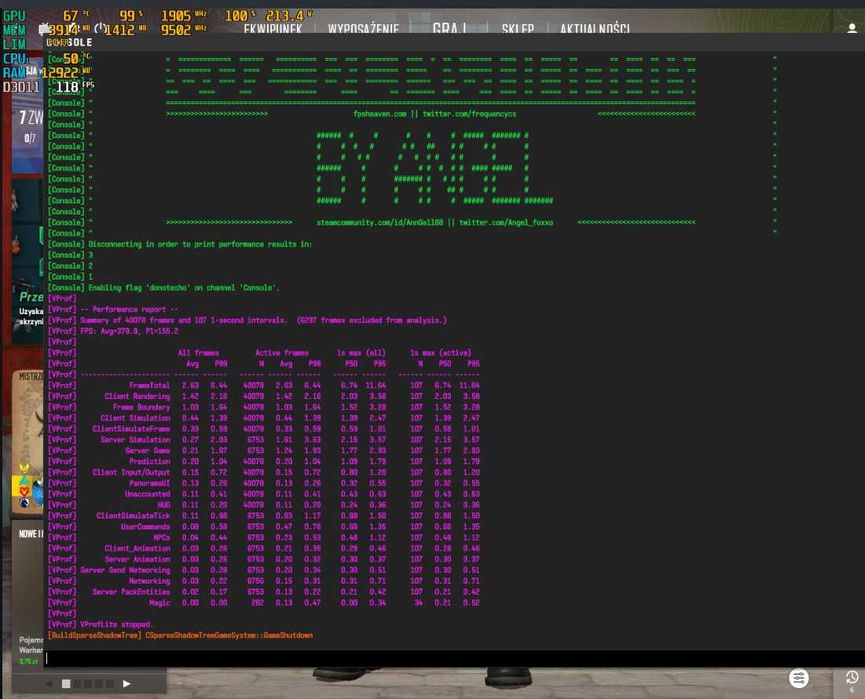Click the Client Input/Output row label
This screenshot has height=699, width=865.
pyautogui.click(x=131, y=472)
